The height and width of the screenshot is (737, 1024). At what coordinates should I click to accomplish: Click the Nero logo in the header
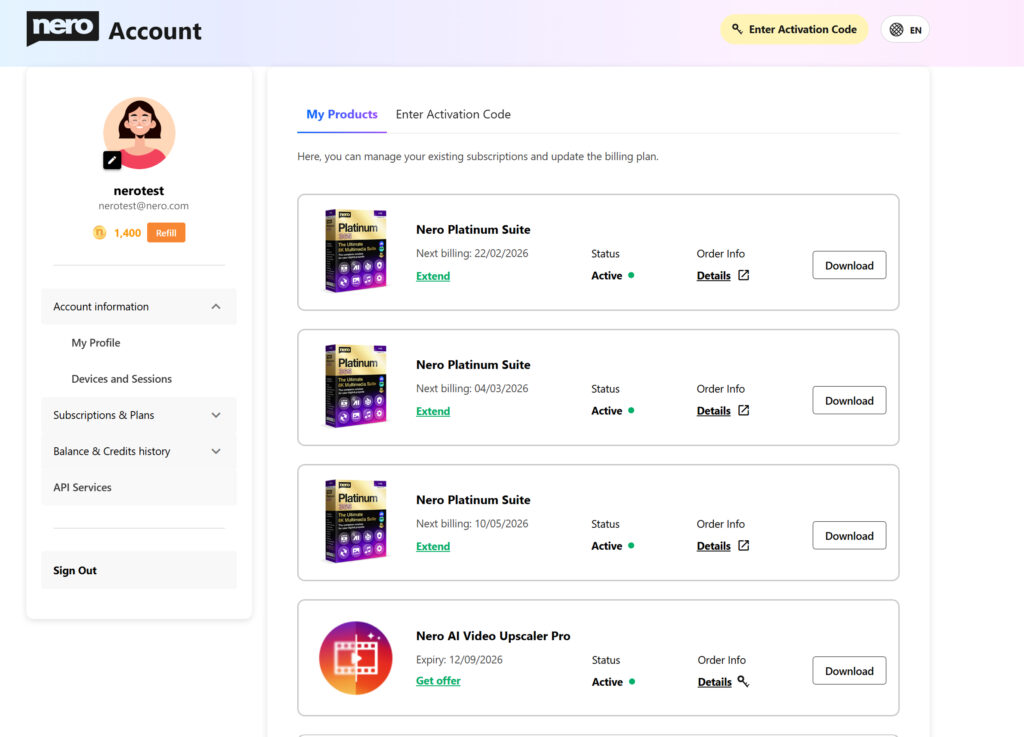coord(62,29)
